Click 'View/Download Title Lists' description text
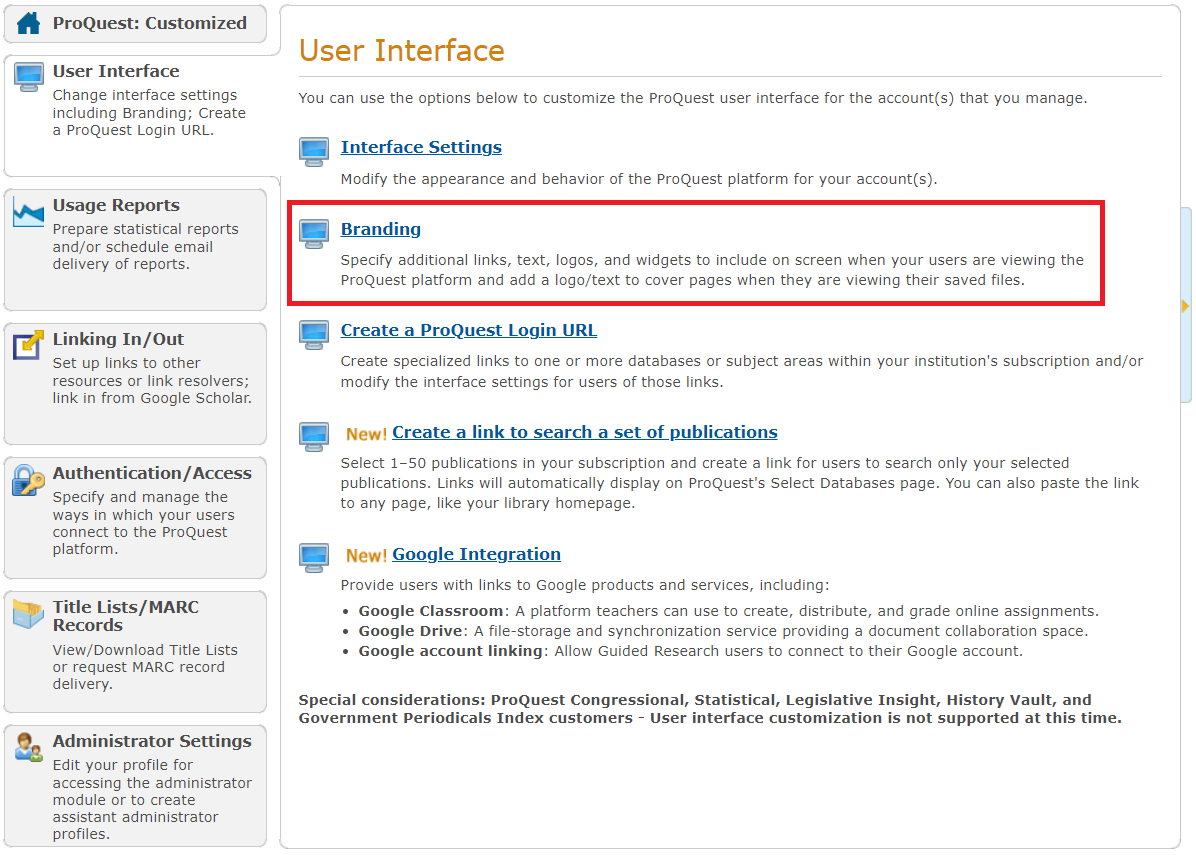 pos(145,667)
